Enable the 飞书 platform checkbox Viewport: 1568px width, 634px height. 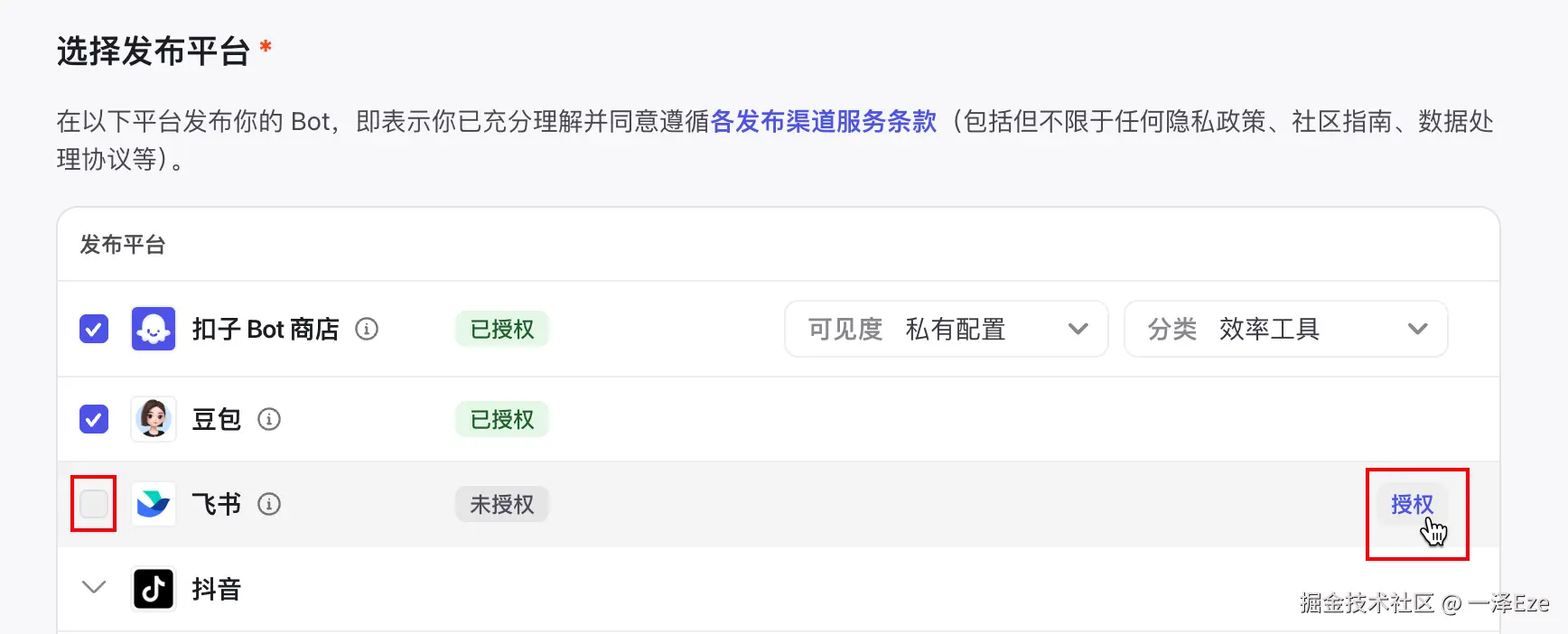coord(94,504)
